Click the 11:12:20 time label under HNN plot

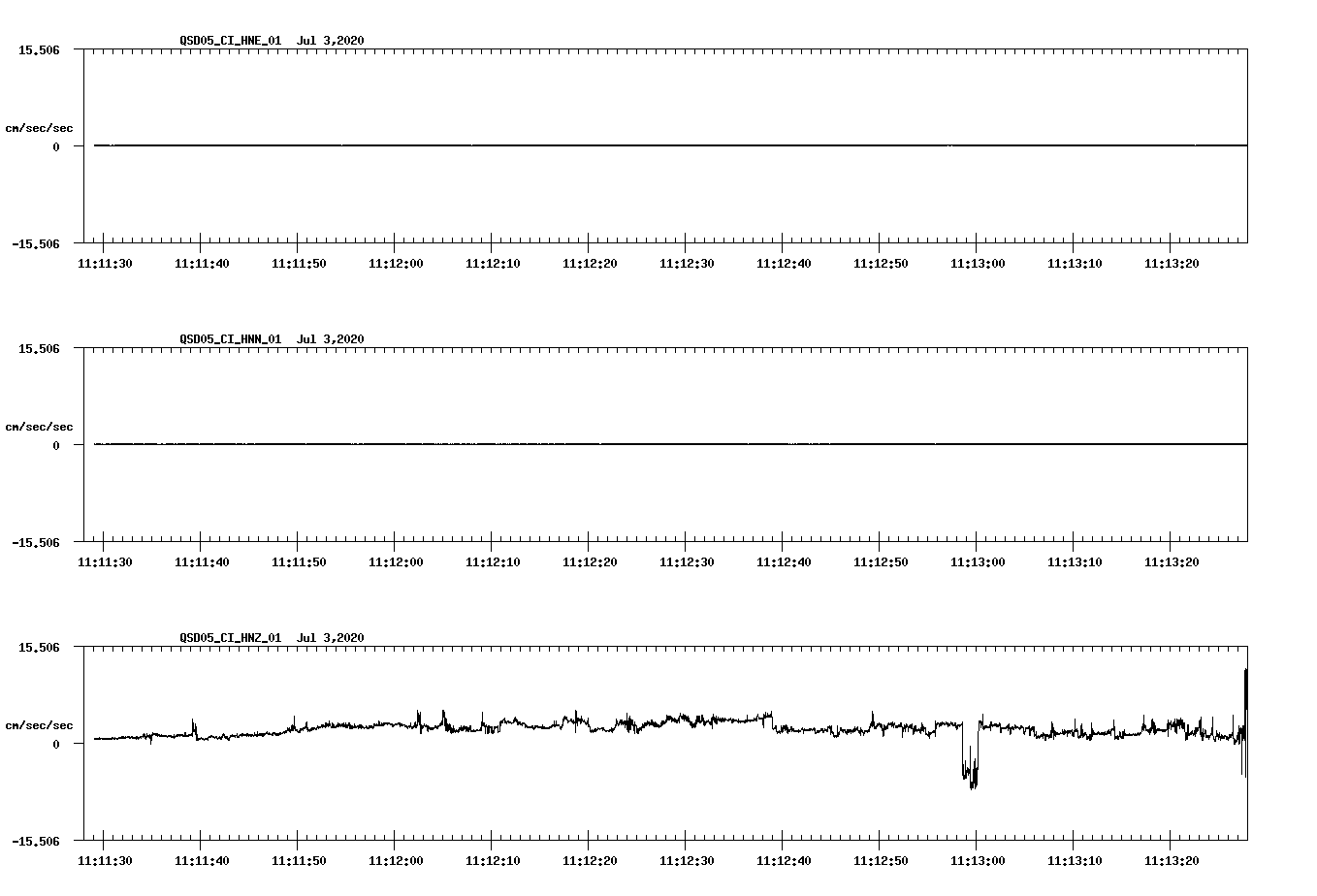point(590,561)
